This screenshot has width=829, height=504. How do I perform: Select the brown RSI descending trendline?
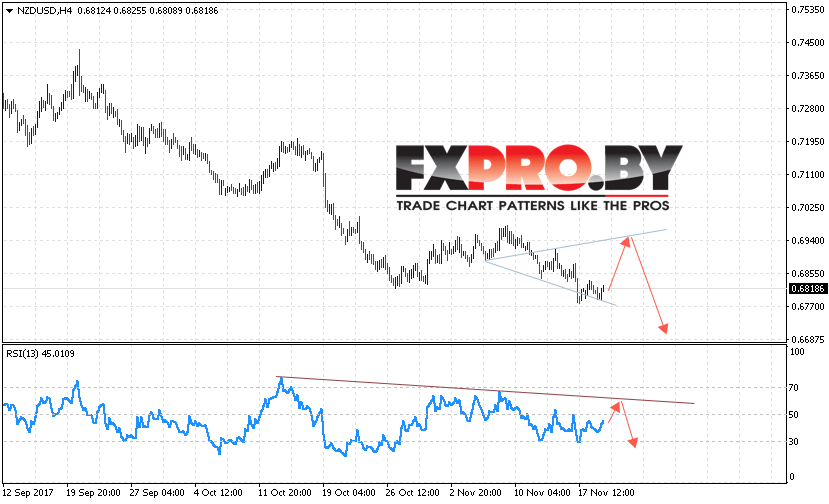coord(485,390)
